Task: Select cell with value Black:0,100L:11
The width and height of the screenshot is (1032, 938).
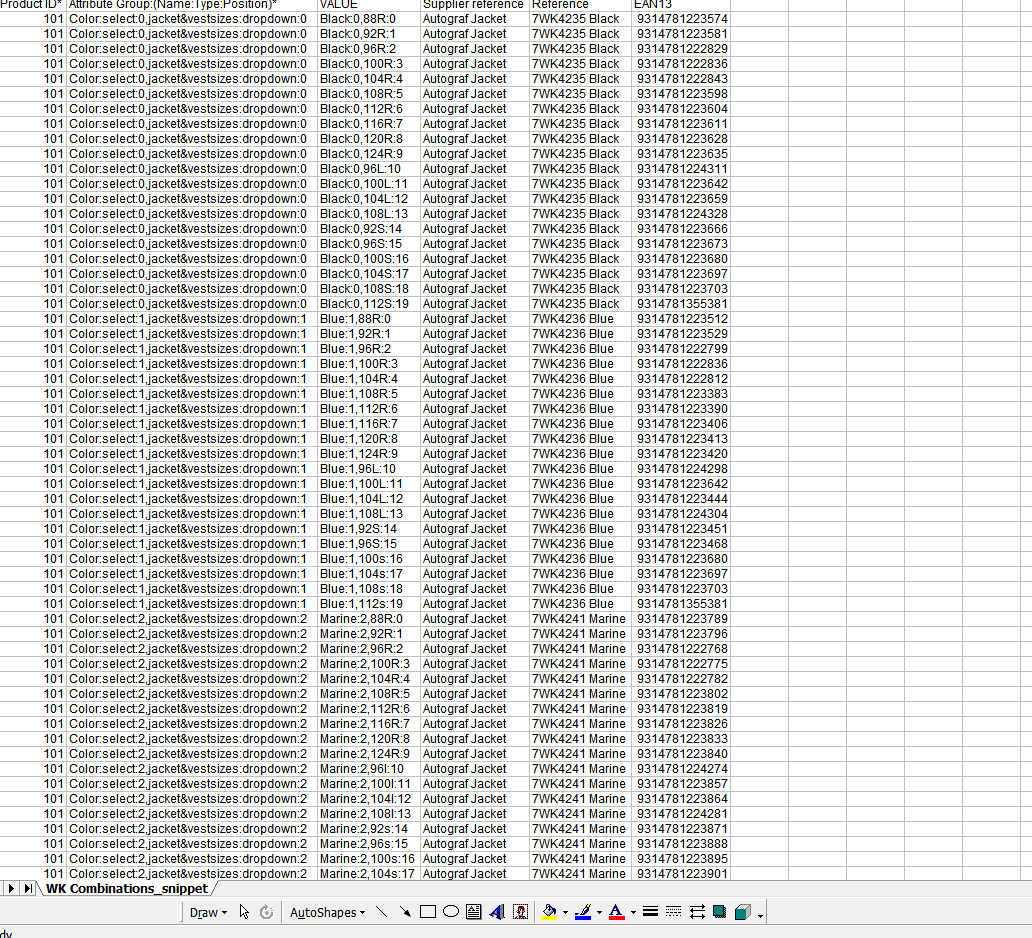Action: click(368, 184)
